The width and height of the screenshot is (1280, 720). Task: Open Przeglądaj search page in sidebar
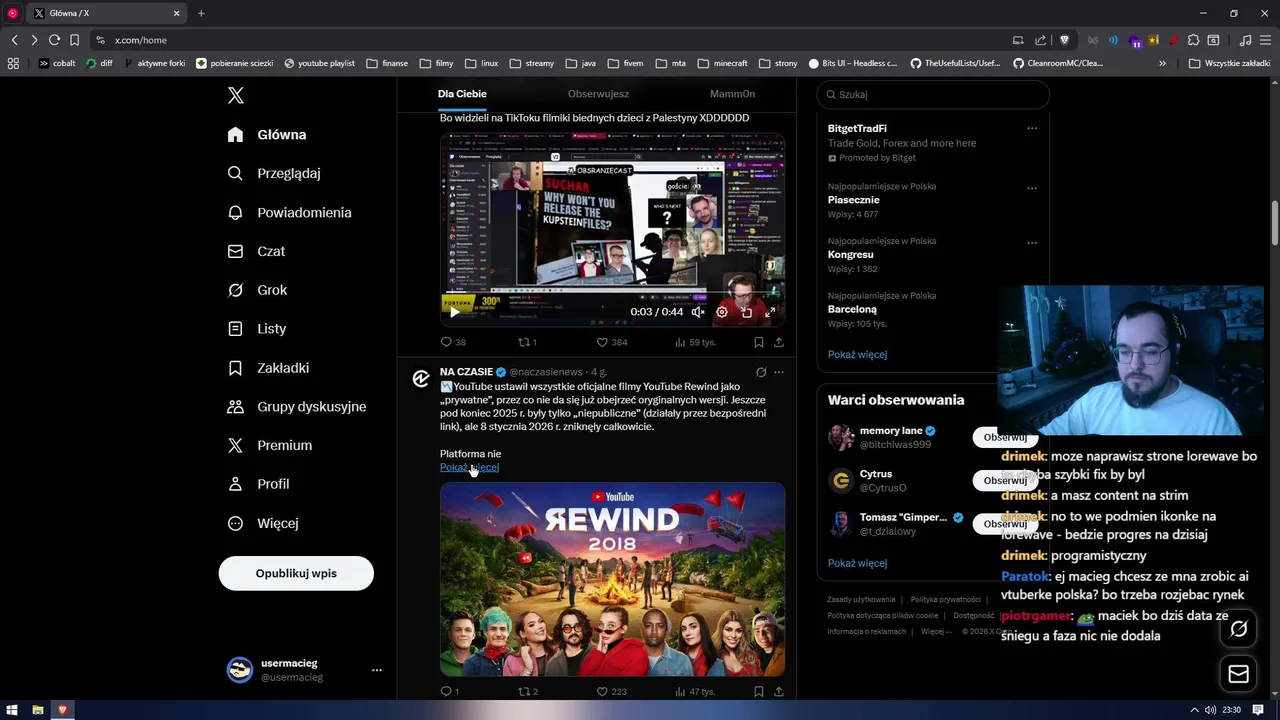274,173
